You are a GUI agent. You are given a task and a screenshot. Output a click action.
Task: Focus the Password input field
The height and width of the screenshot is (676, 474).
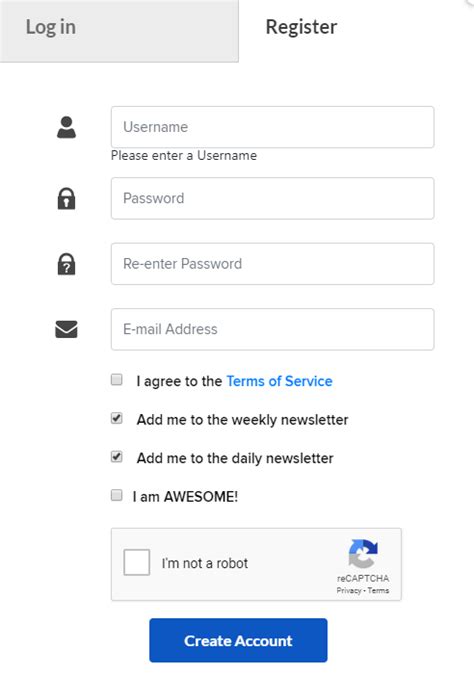(272, 198)
